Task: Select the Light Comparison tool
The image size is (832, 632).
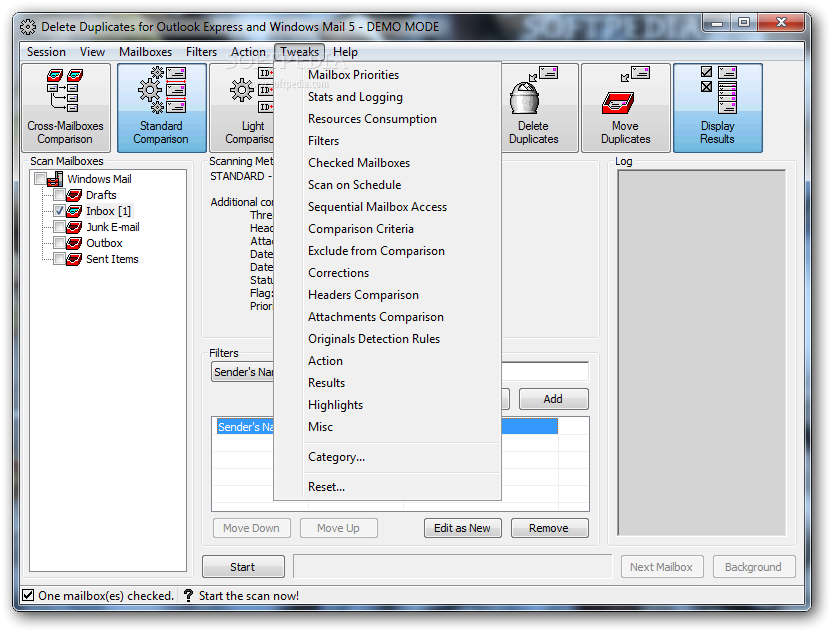Action: click(242, 108)
